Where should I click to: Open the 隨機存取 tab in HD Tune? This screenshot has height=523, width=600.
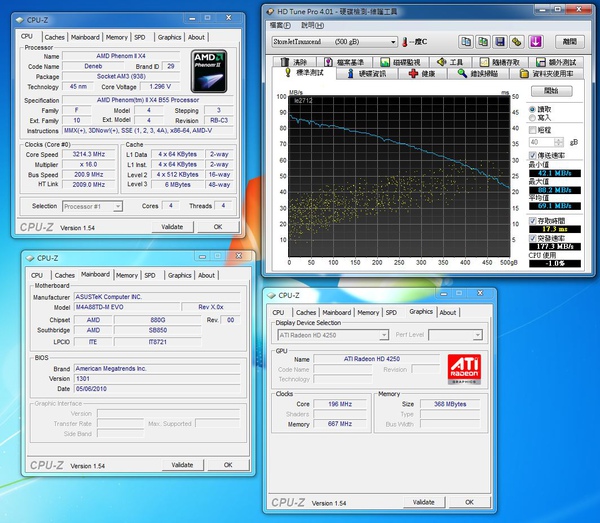pos(500,62)
